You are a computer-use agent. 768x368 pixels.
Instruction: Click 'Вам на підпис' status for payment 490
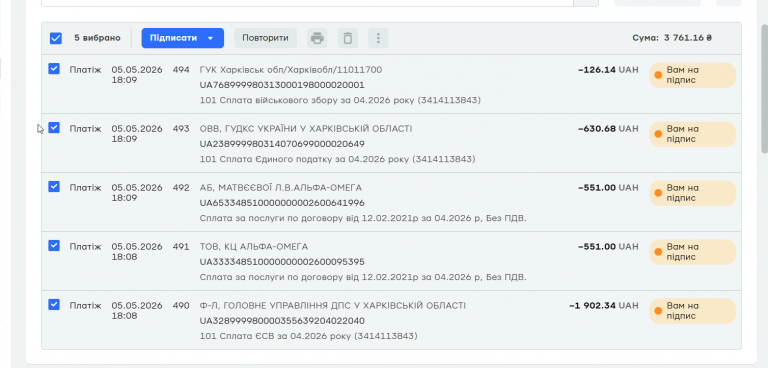[693, 311]
